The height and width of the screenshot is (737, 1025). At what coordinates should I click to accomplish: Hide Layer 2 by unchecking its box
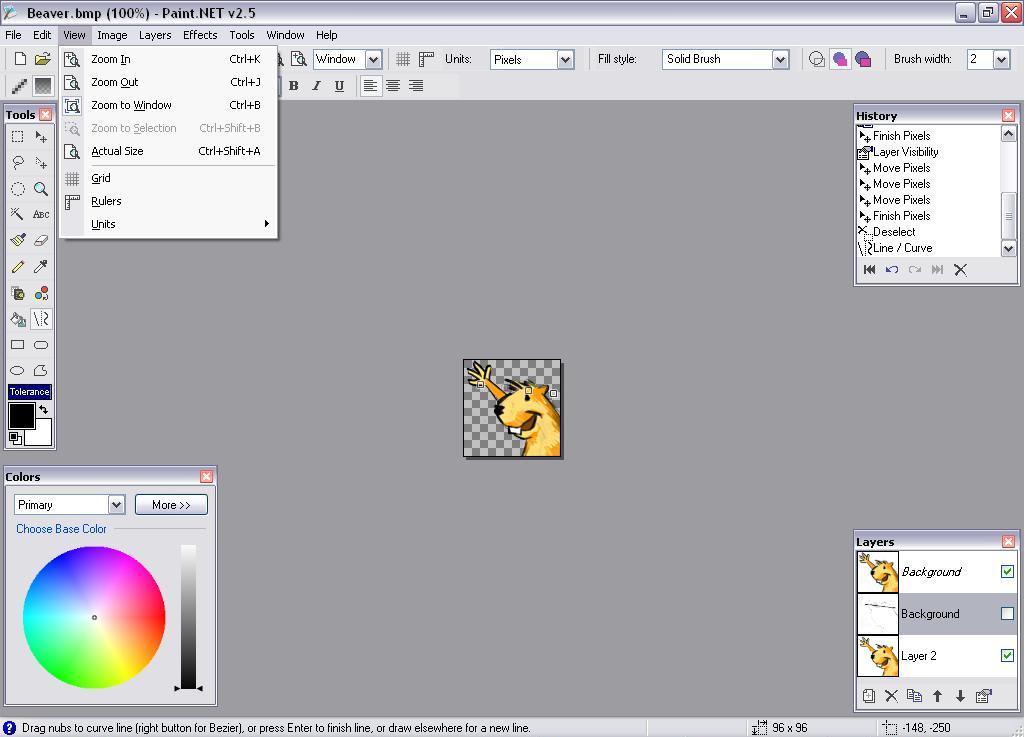click(1007, 656)
